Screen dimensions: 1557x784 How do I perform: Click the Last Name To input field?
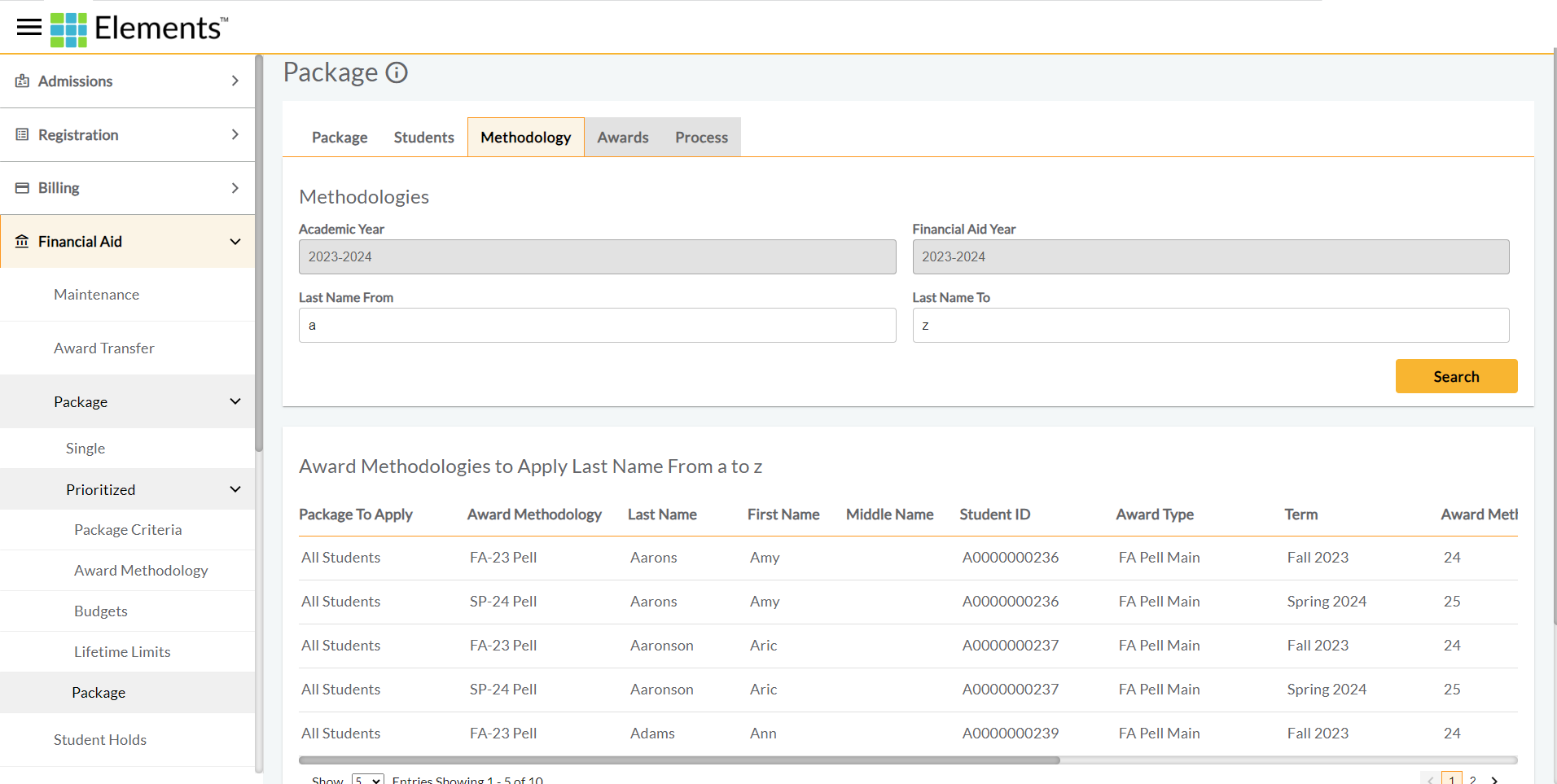(1210, 325)
